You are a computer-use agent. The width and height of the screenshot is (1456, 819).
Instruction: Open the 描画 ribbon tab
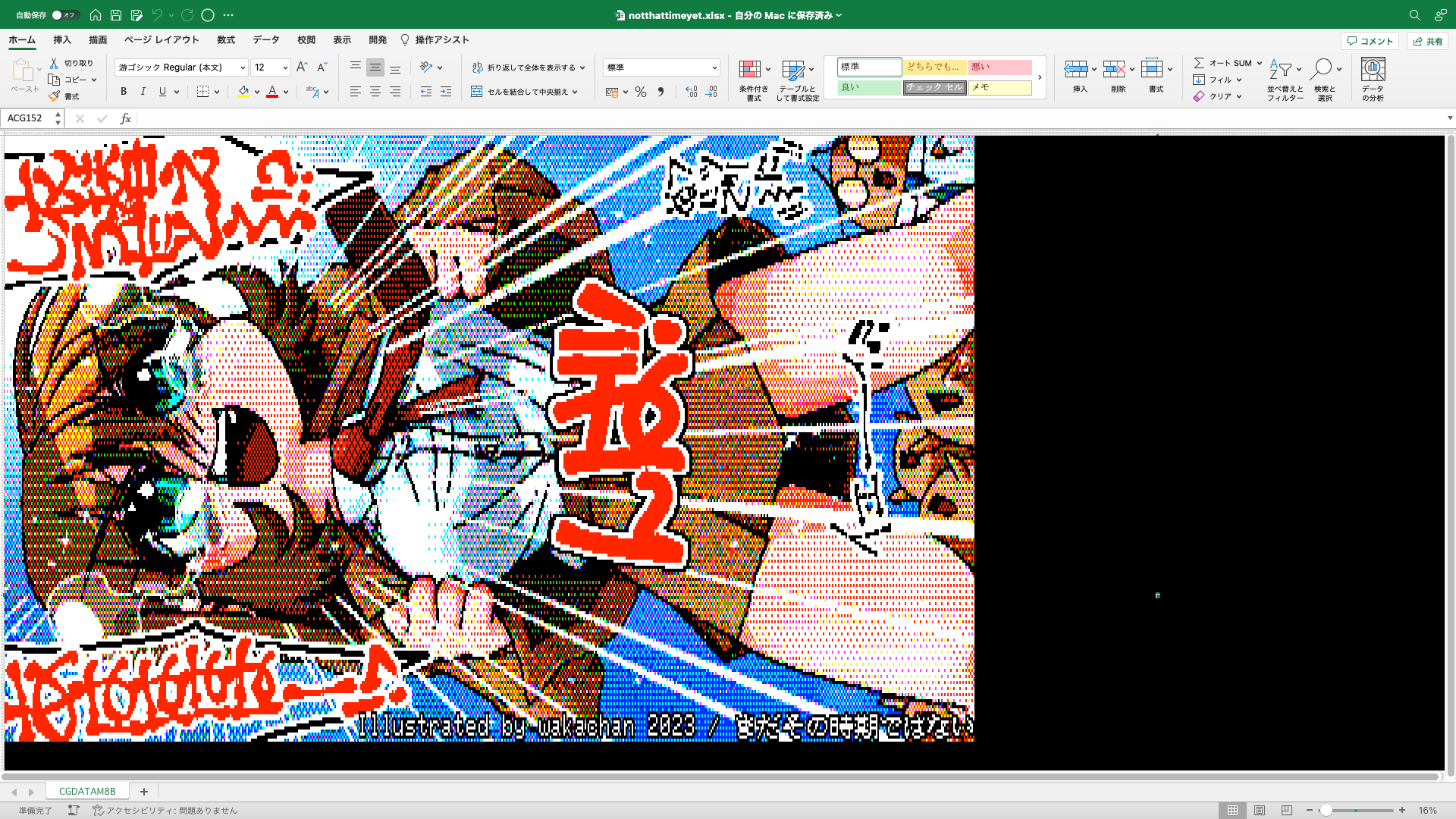coord(98,40)
